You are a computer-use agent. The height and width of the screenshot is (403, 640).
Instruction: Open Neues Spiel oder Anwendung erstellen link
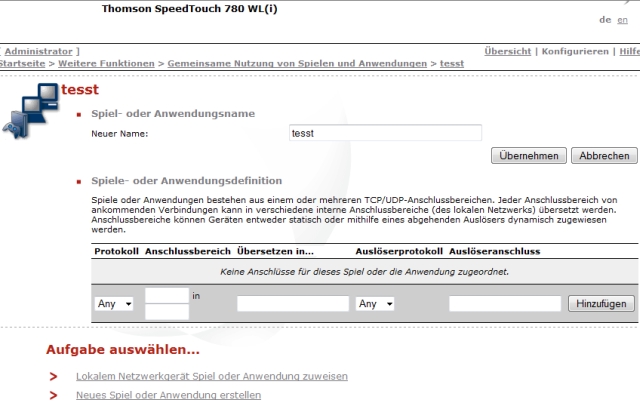(x=169, y=395)
